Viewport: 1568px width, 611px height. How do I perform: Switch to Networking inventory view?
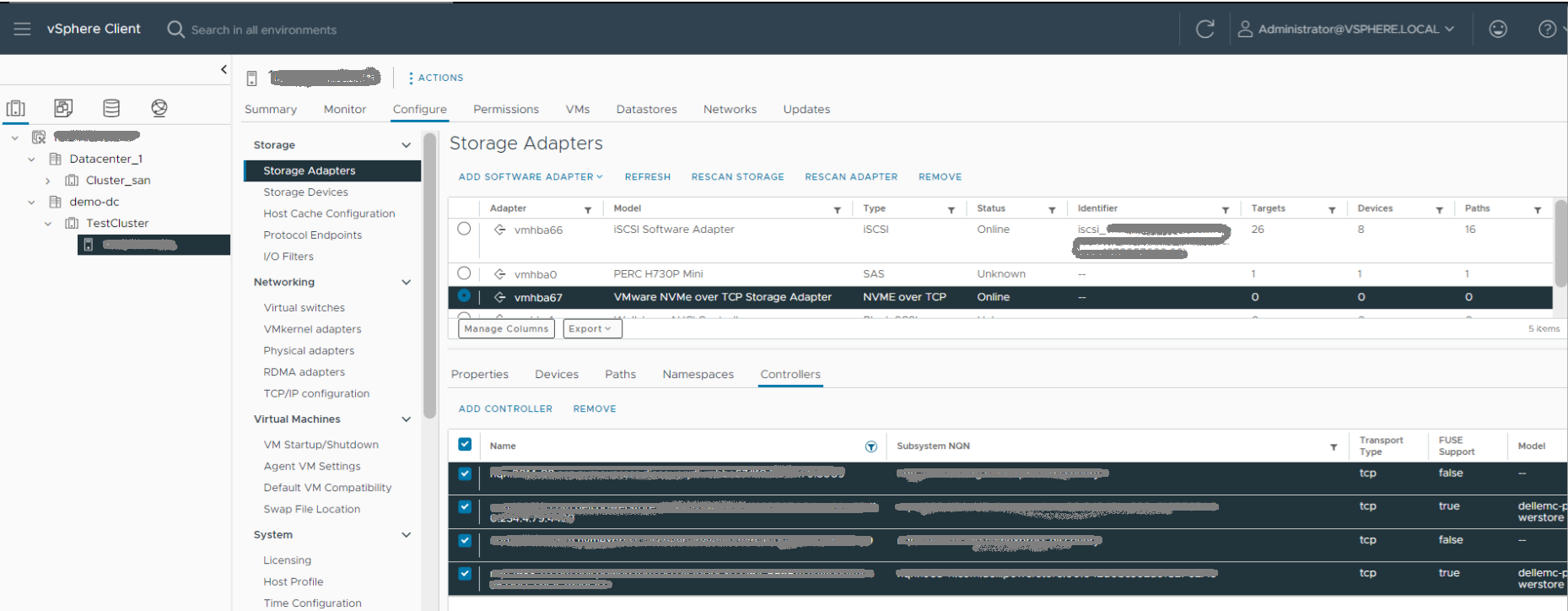coord(159,108)
